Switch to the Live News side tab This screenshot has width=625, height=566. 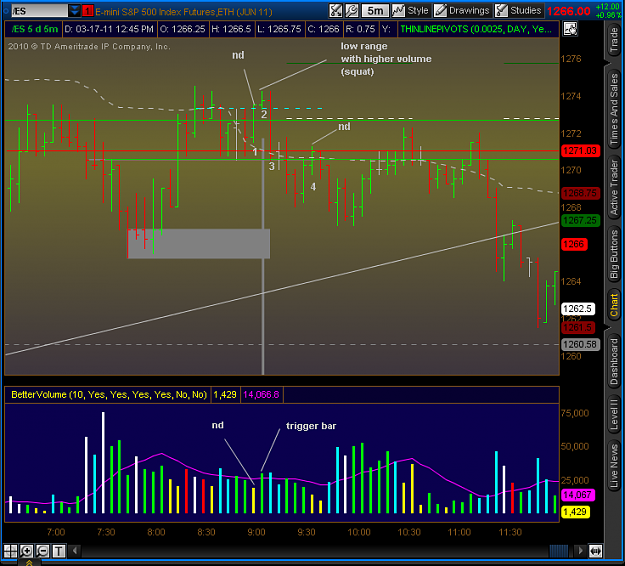coord(614,466)
